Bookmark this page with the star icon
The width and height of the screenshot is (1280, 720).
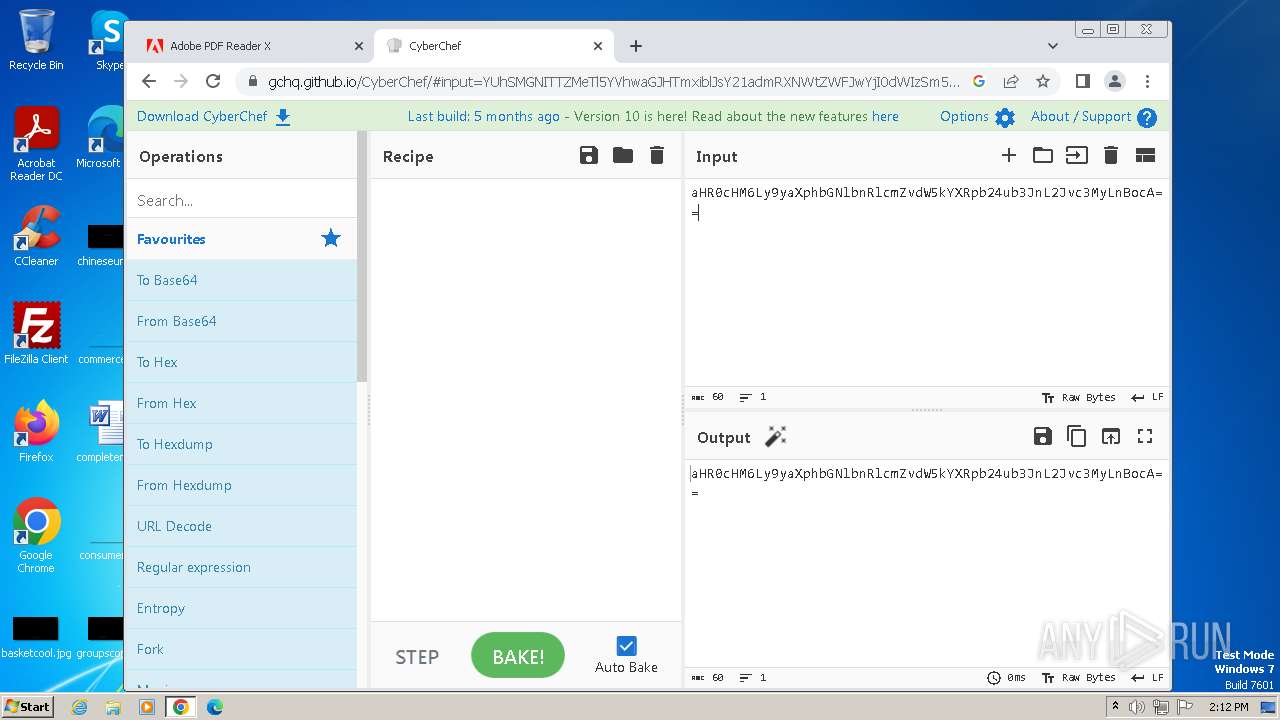(1043, 81)
